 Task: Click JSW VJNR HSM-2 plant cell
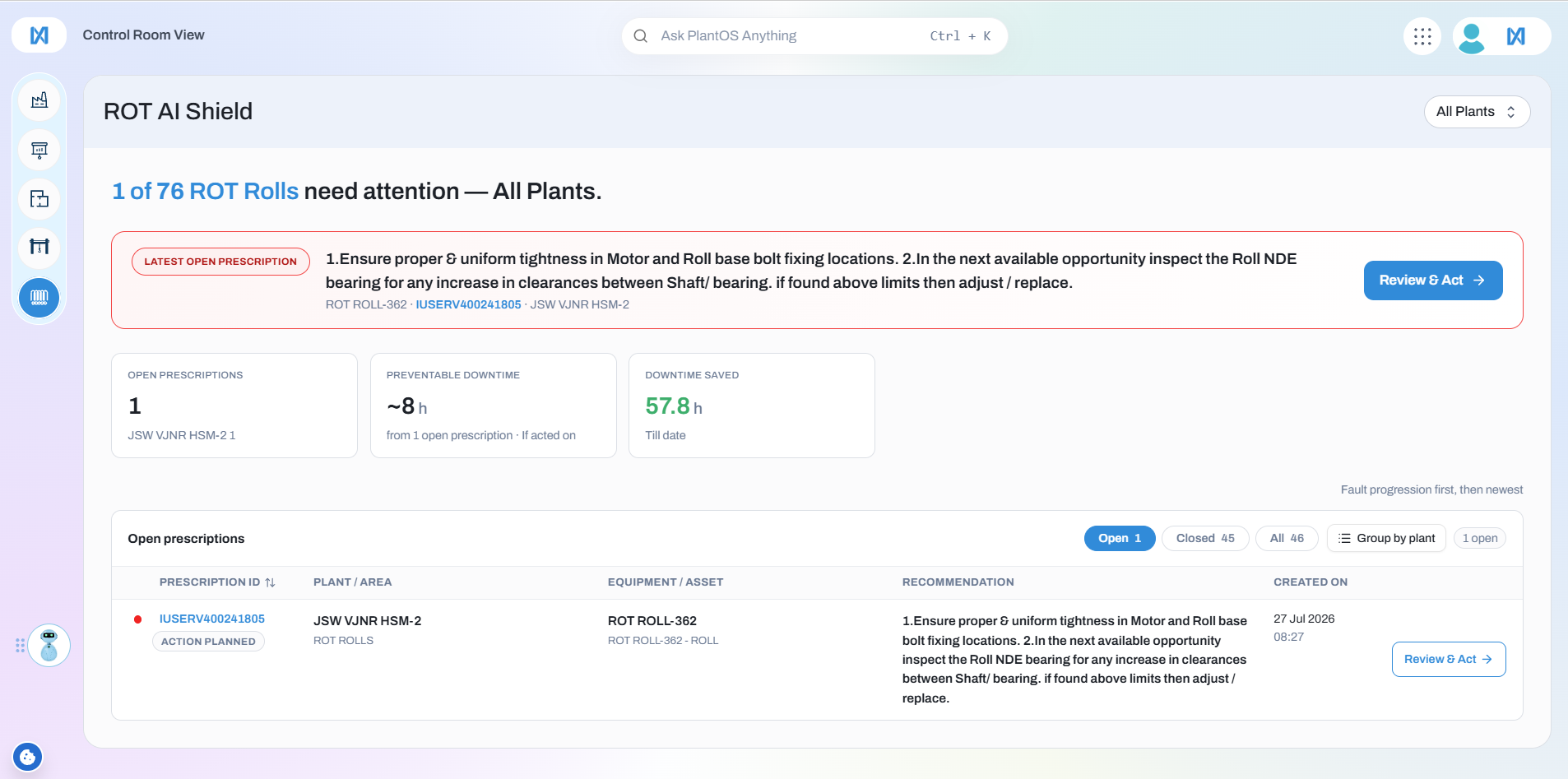click(x=367, y=621)
